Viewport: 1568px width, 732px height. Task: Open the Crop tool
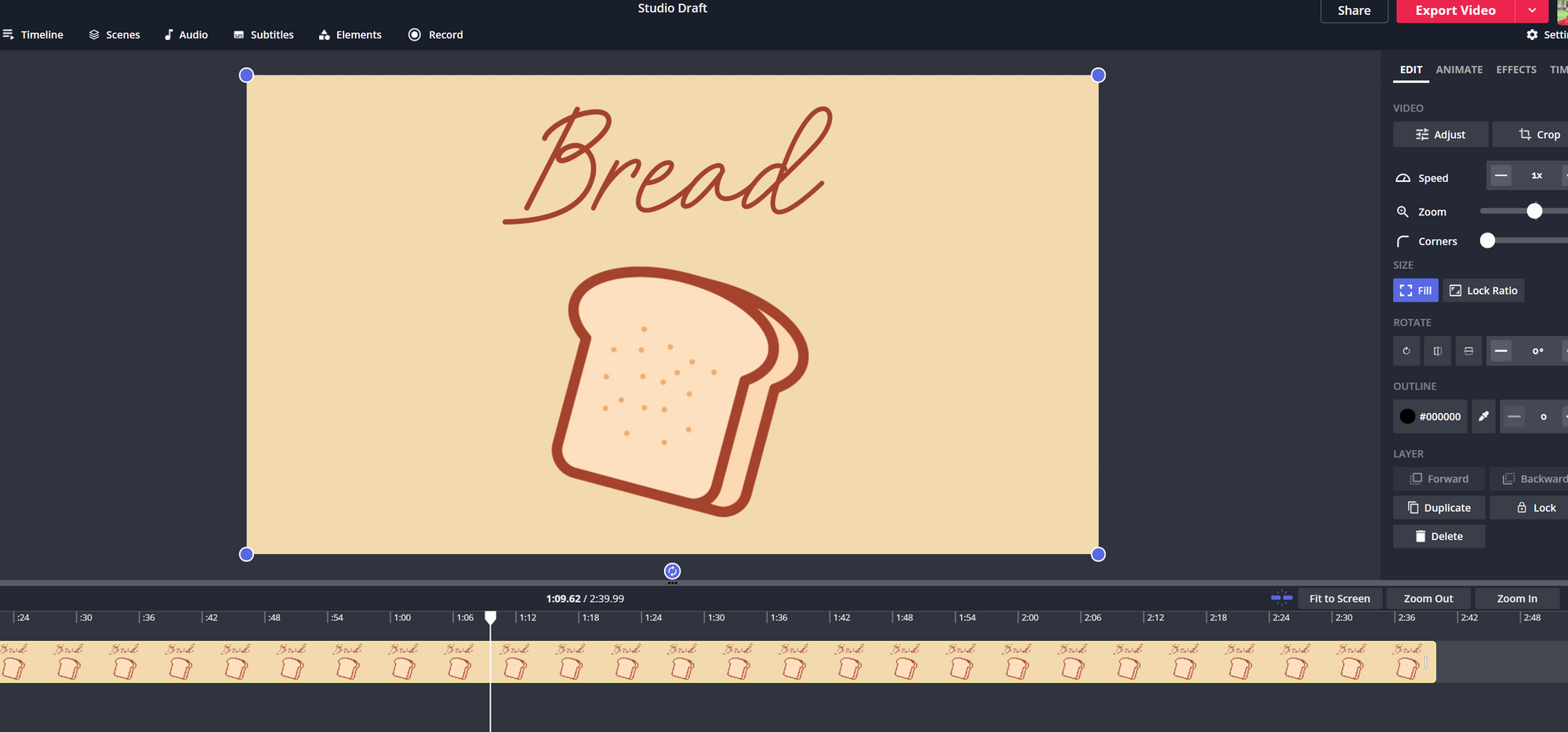click(1538, 135)
